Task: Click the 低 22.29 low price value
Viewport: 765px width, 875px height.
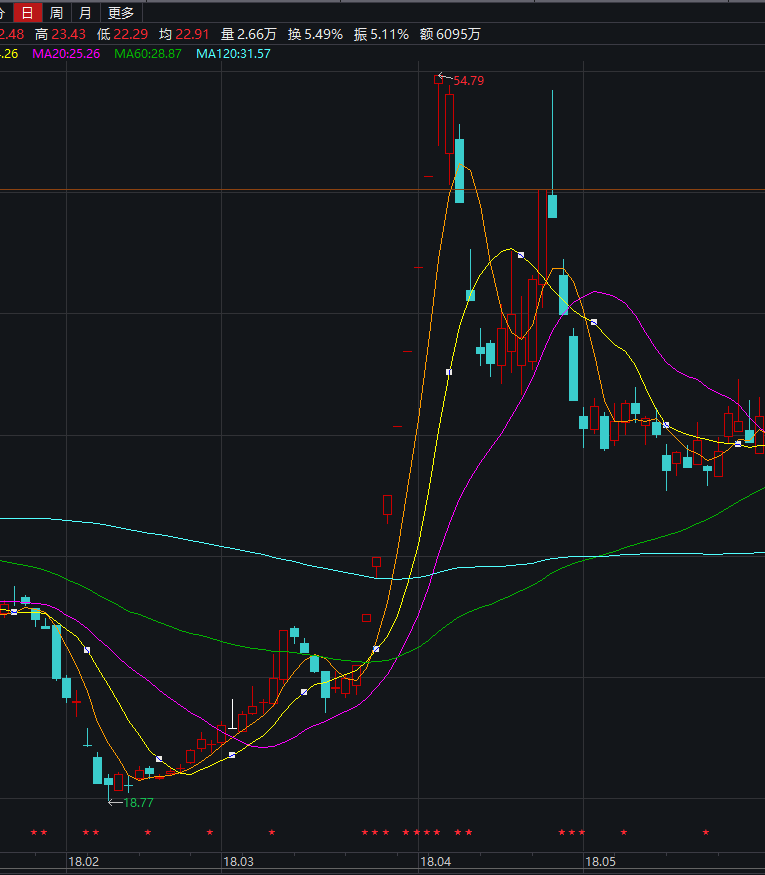Action: click(x=122, y=34)
